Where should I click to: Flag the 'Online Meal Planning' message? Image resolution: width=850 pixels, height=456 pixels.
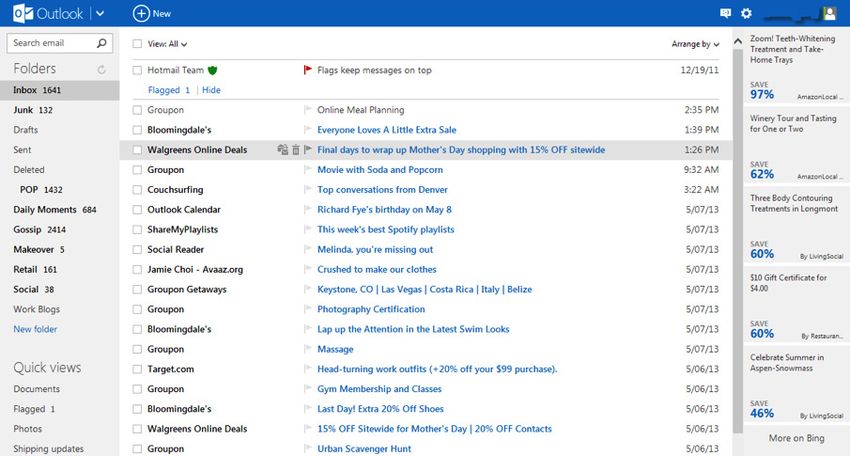[308, 110]
